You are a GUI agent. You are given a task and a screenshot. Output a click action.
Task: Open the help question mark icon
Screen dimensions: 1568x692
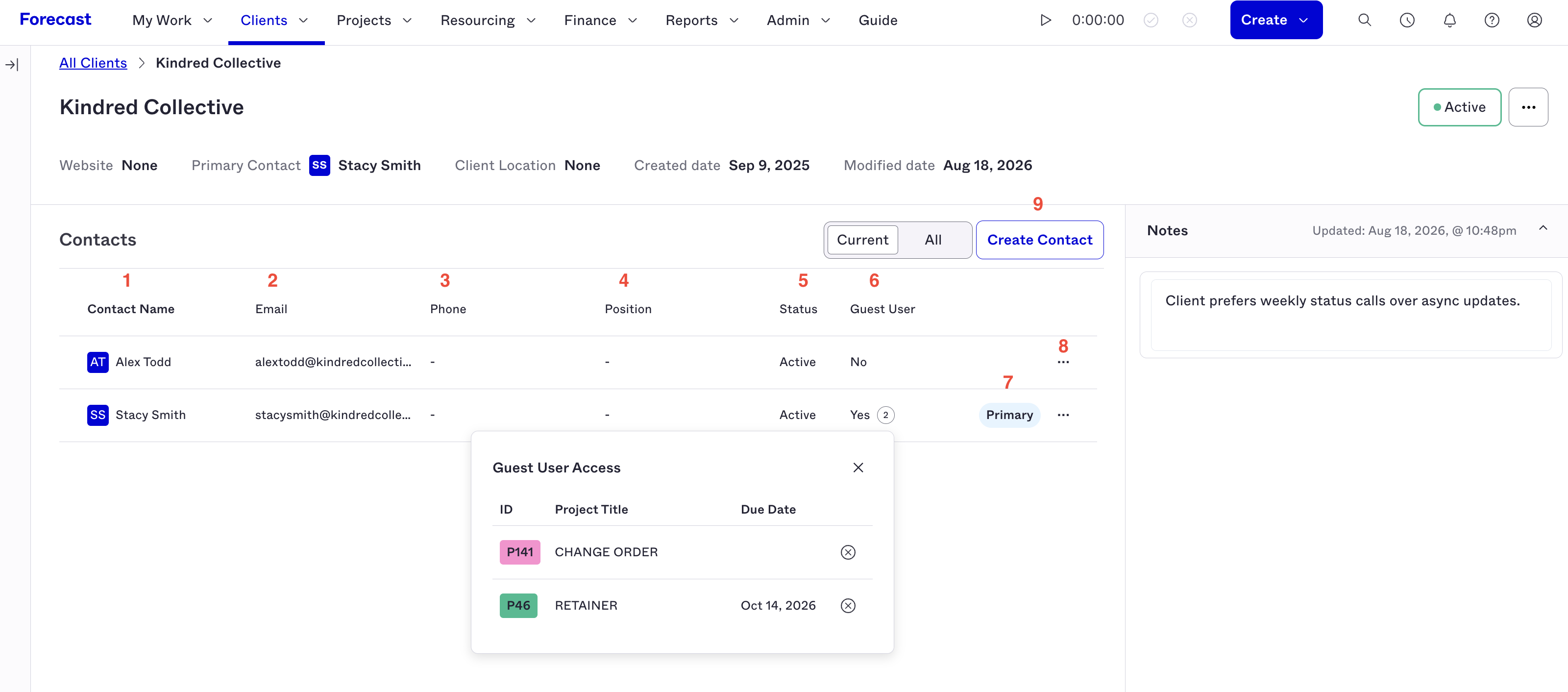click(x=1492, y=20)
